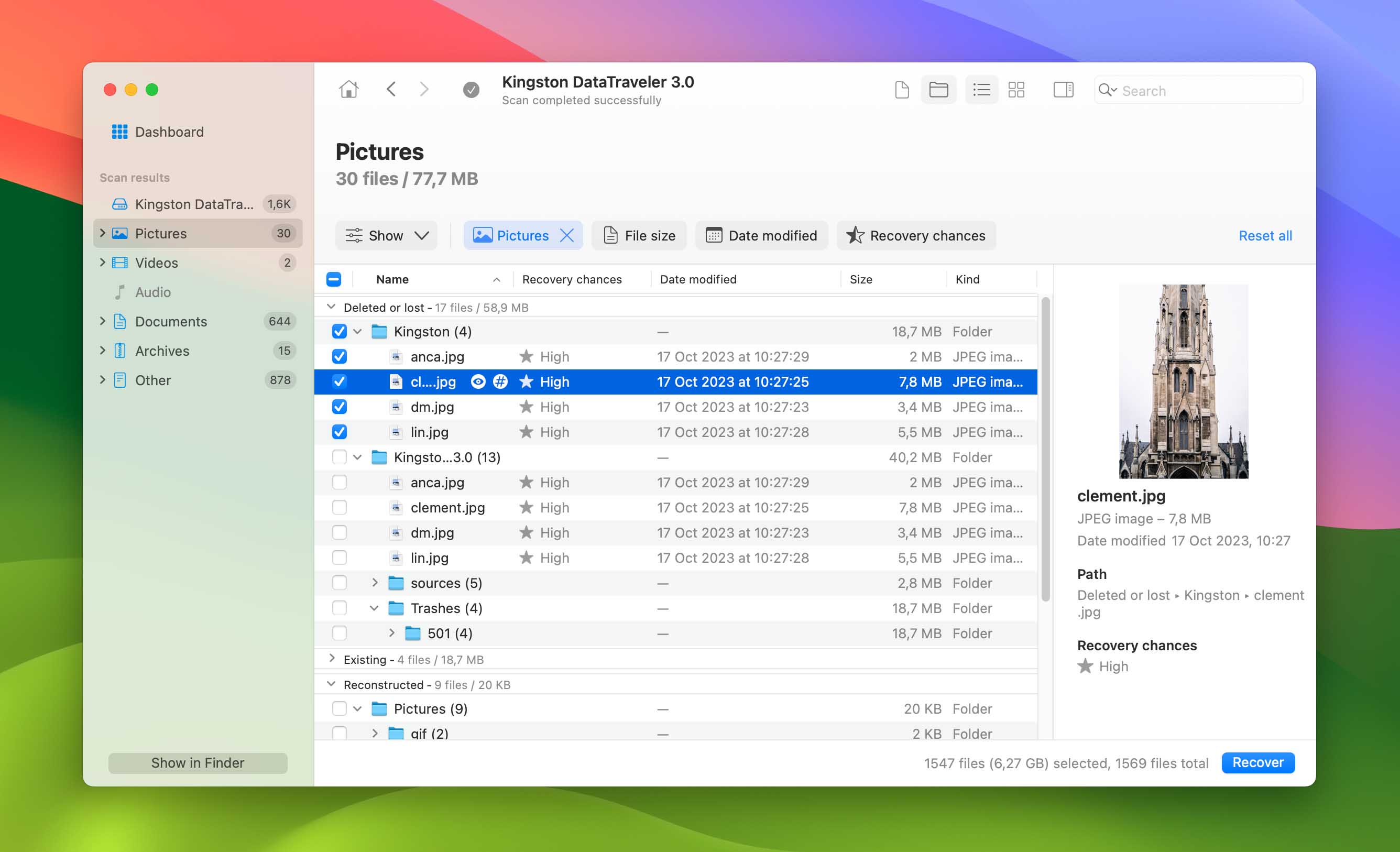1400x852 pixels.
Task: Open the Date modified filter
Action: [x=761, y=235]
